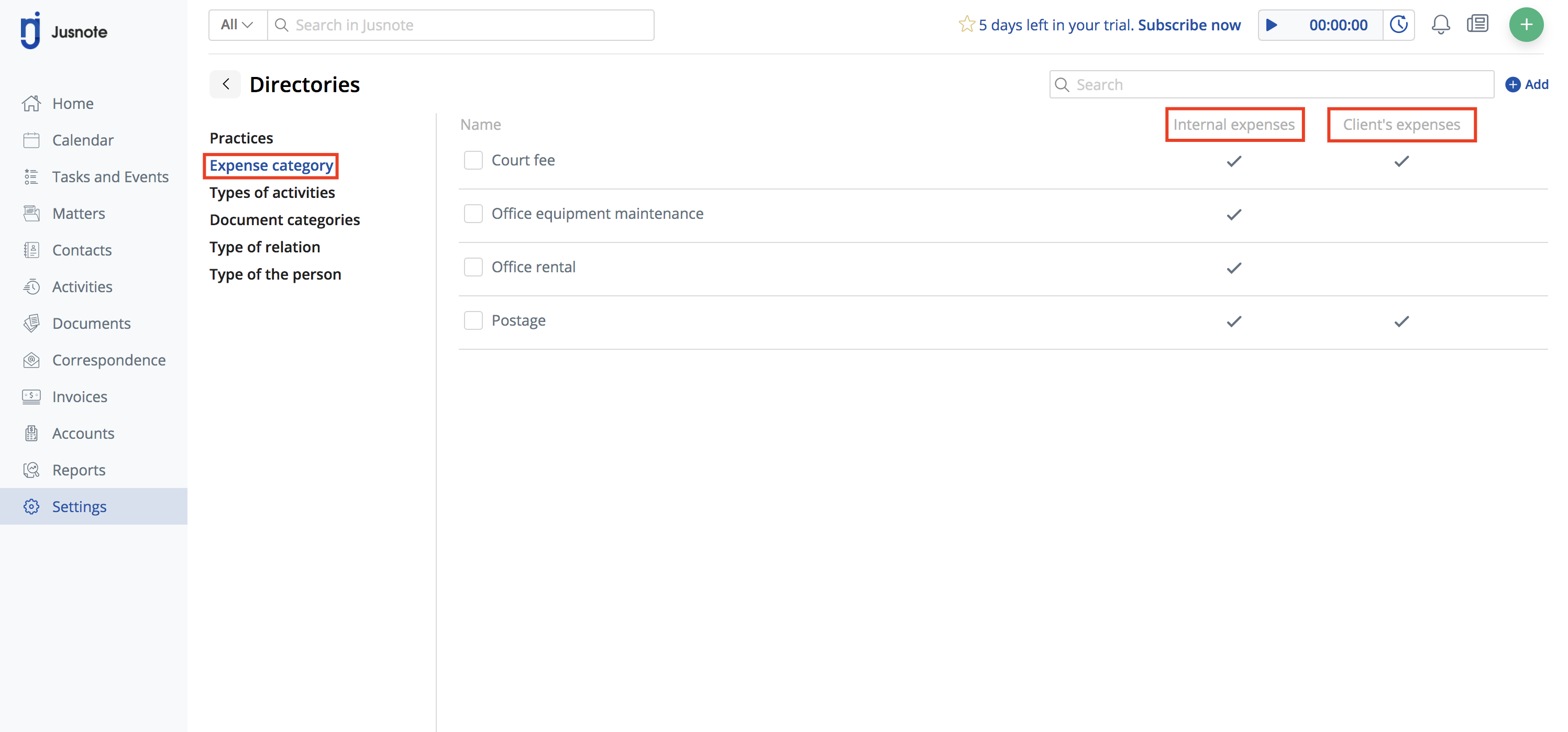The width and height of the screenshot is (1568, 732).
Task: Open notifications bell
Action: coord(1440,25)
